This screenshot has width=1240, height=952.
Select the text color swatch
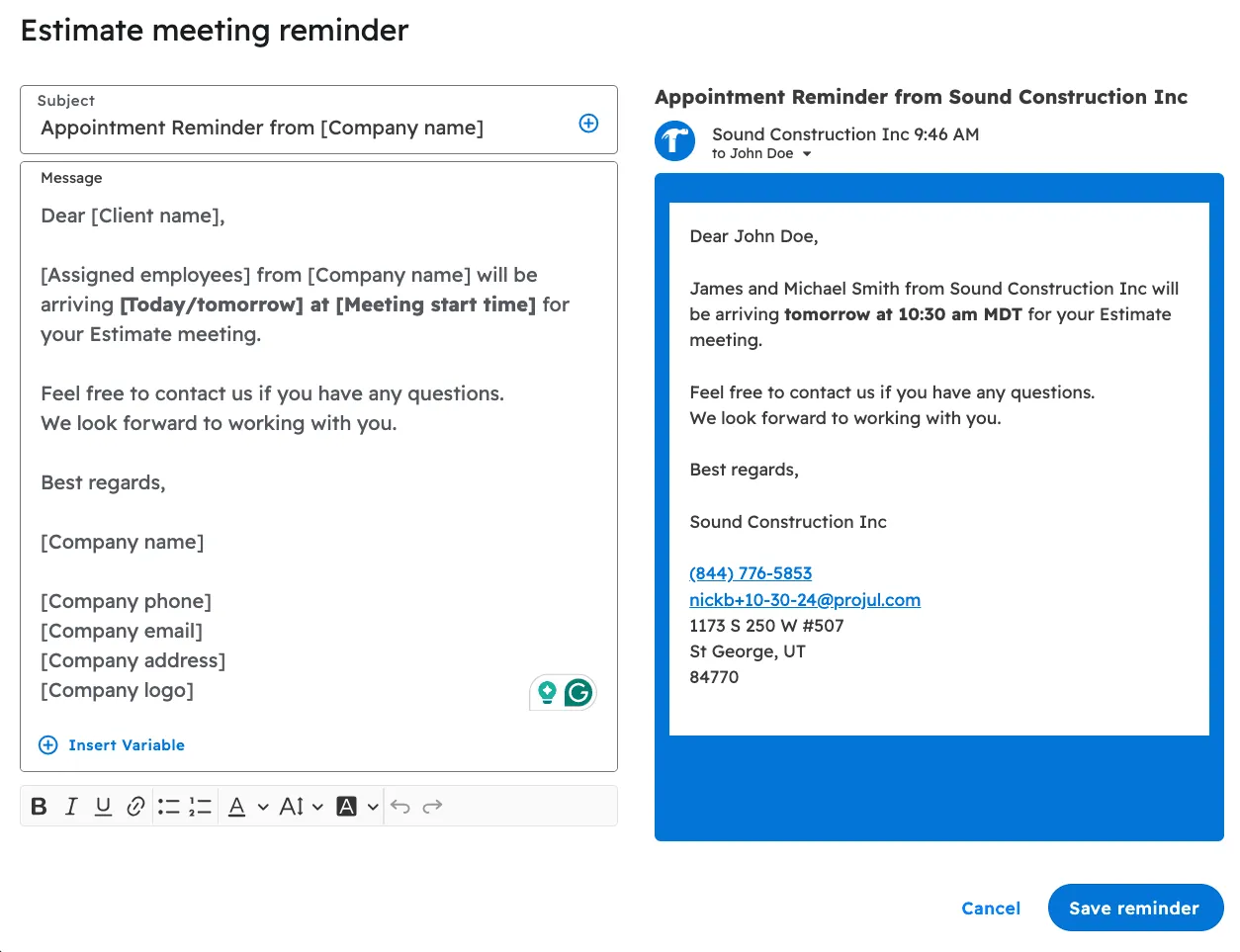click(236, 806)
